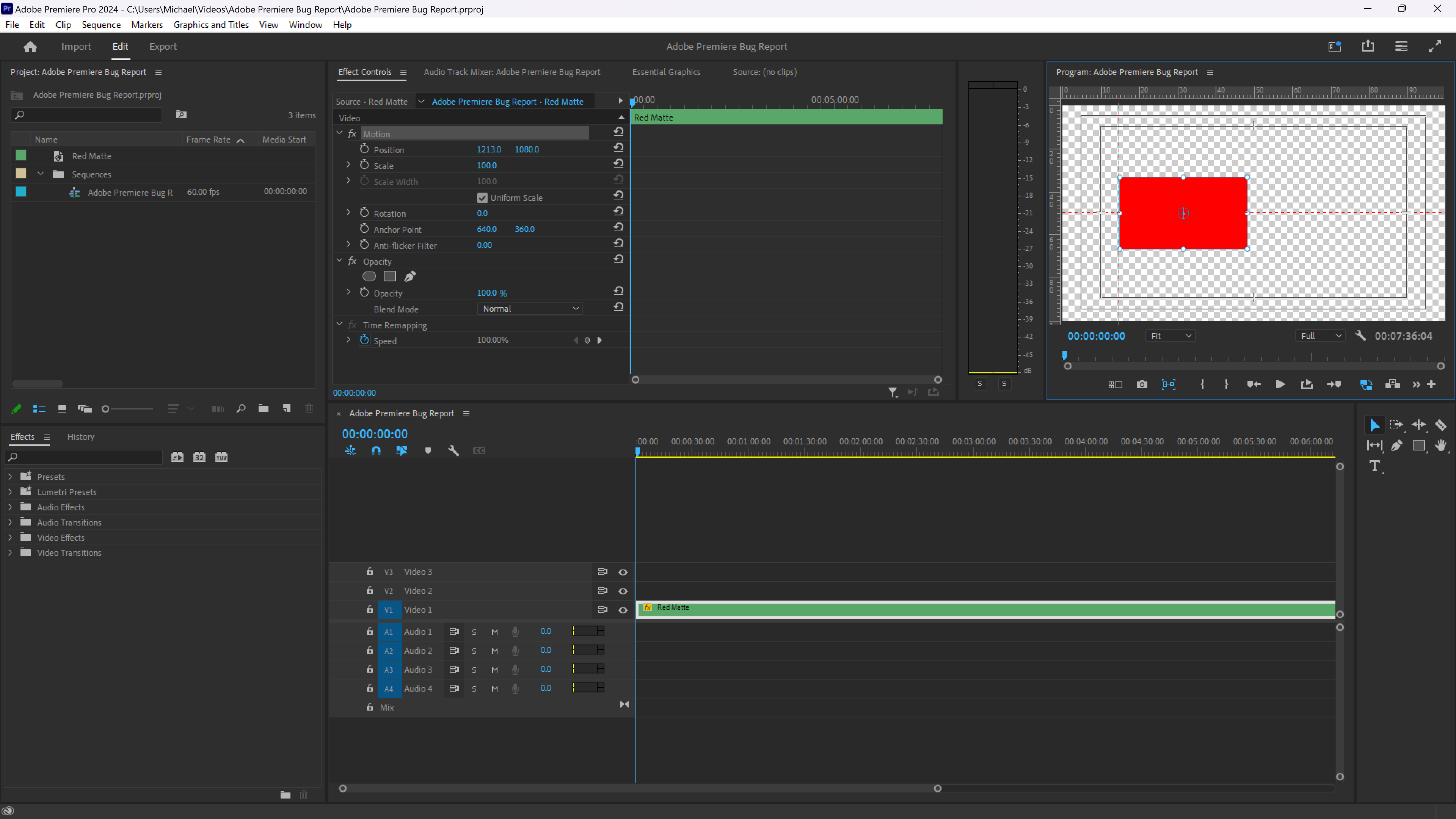
Task: Select the Razor tool
Action: (x=1441, y=425)
